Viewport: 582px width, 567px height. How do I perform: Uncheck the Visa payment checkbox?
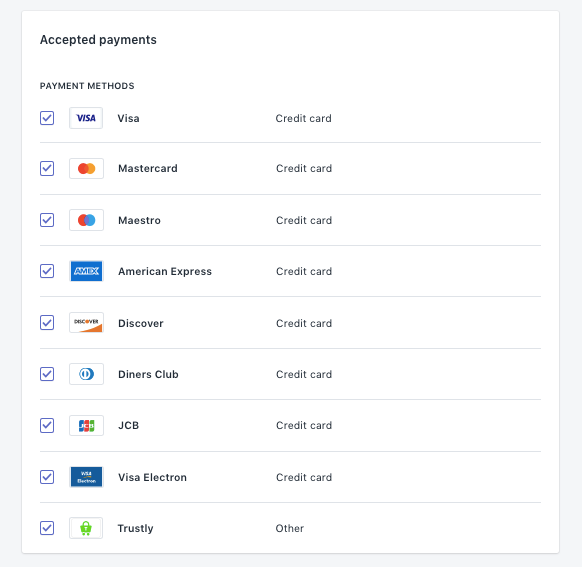pos(47,118)
